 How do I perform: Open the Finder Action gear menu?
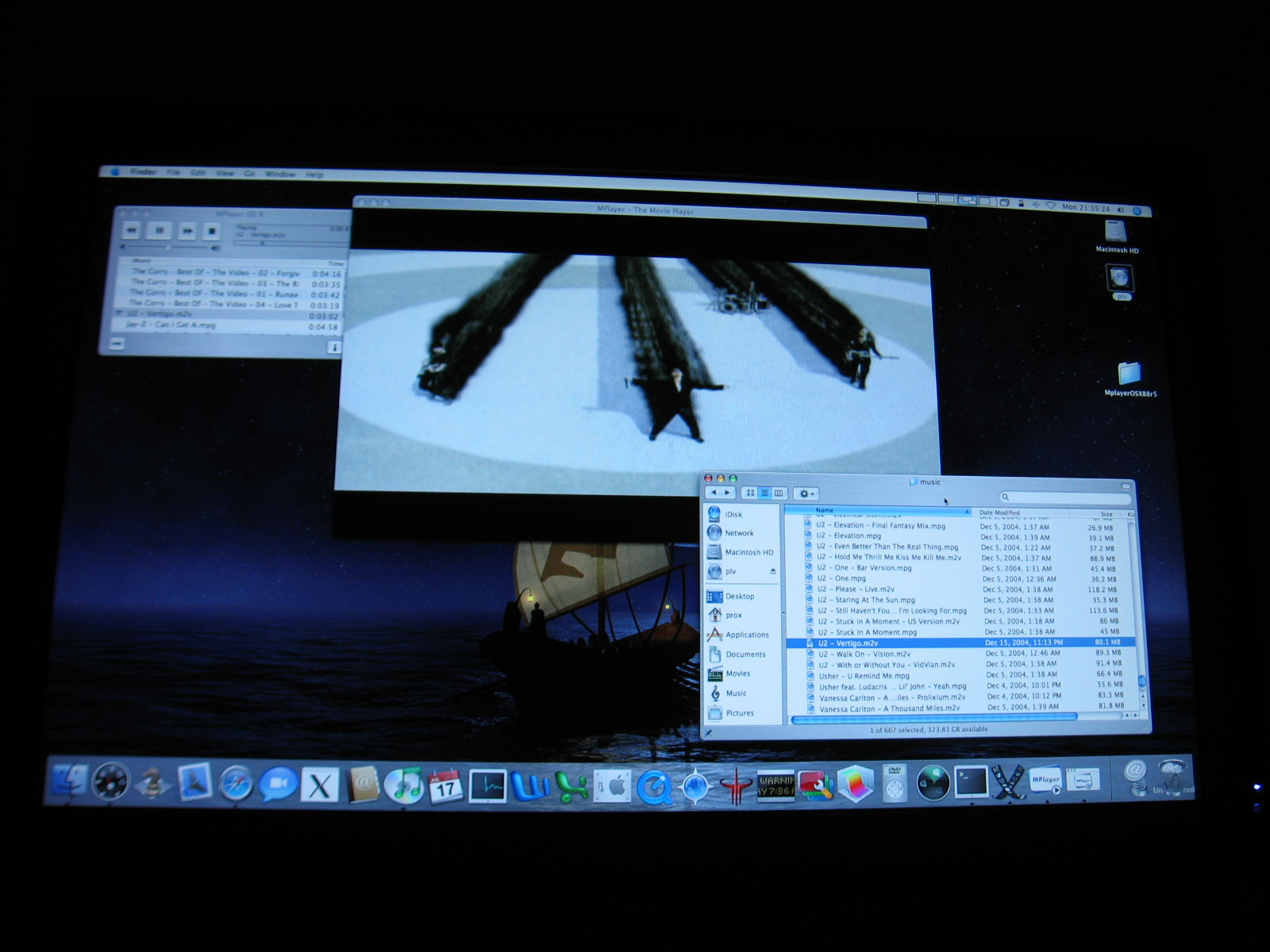pos(806,493)
